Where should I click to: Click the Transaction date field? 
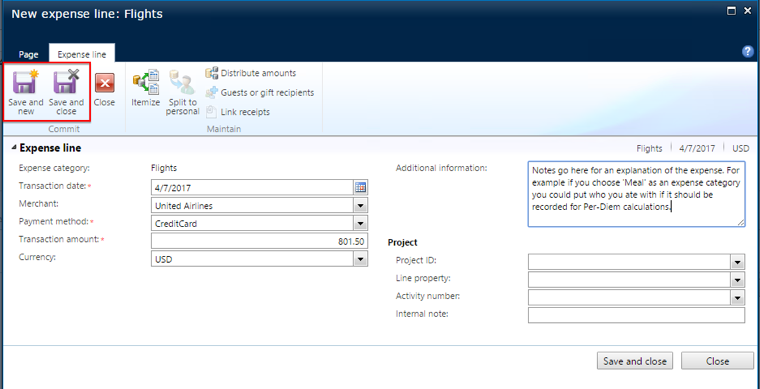(252, 187)
